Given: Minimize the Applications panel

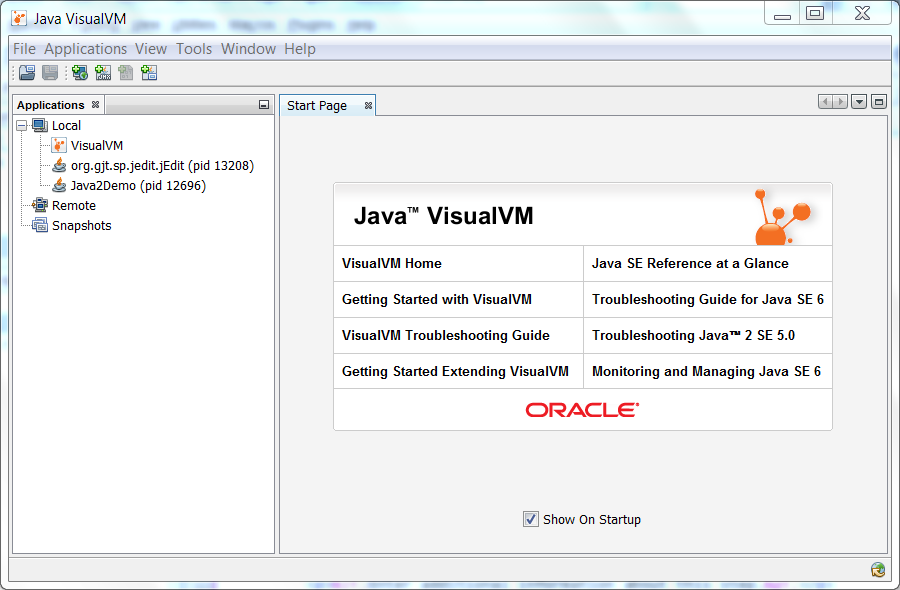Looking at the screenshot, I should click(x=263, y=104).
